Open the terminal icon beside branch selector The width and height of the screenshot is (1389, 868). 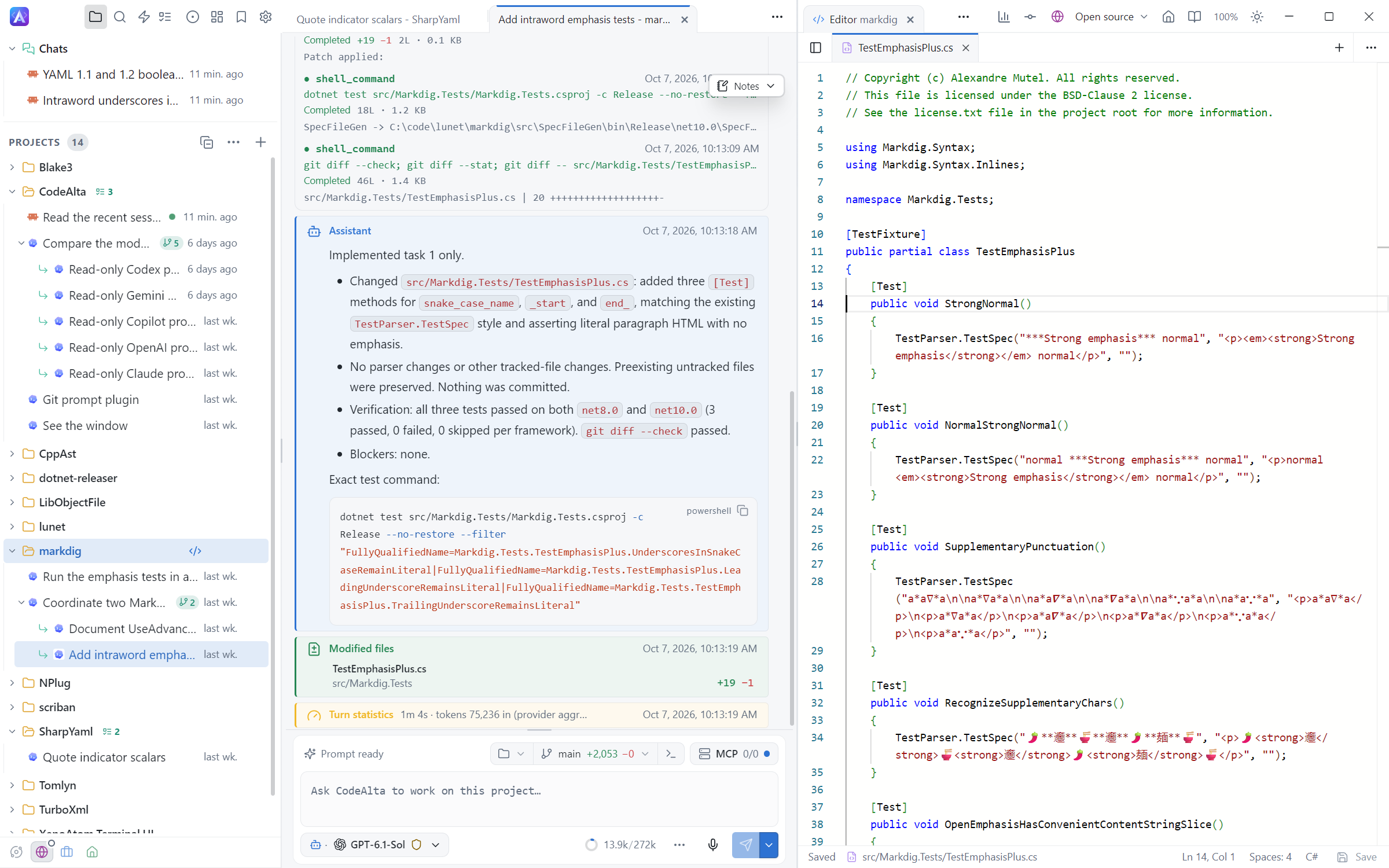coord(671,753)
